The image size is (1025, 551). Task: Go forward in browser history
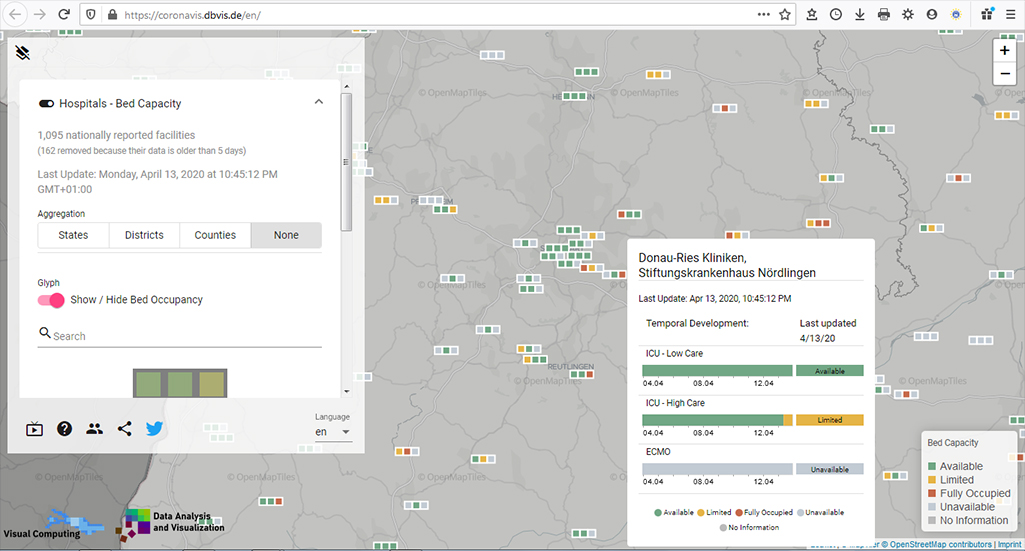(40, 14)
